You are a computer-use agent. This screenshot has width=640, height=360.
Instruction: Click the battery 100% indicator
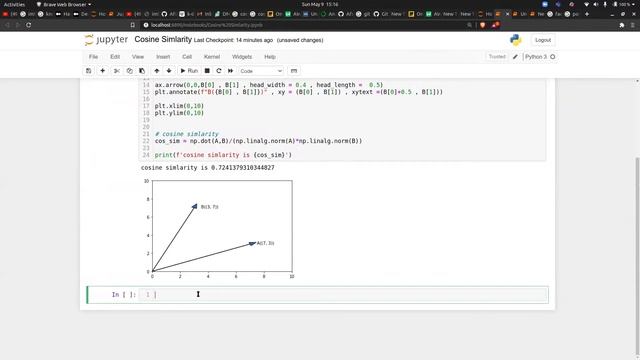(x=622, y=4)
